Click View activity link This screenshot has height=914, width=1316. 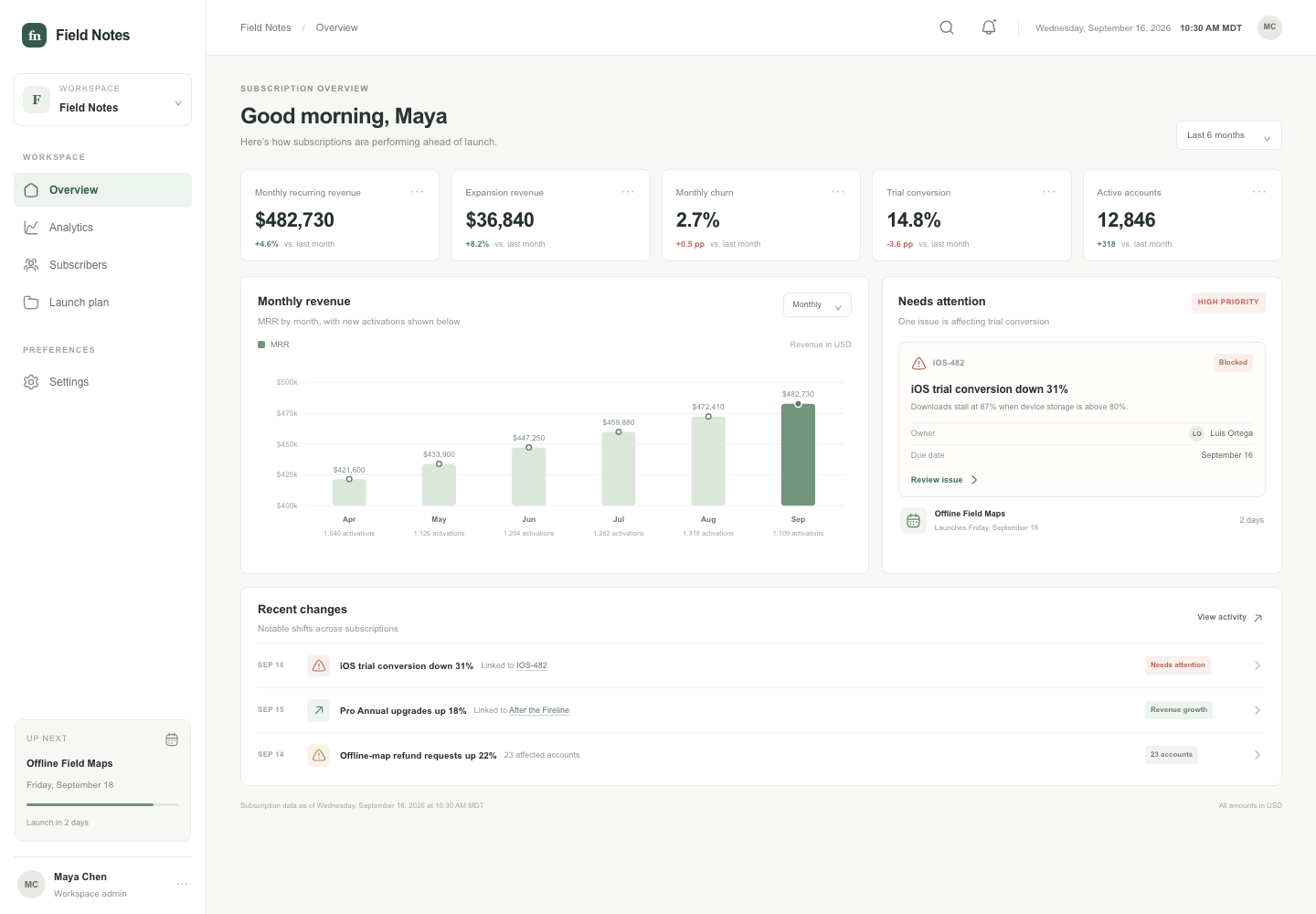point(1230,617)
